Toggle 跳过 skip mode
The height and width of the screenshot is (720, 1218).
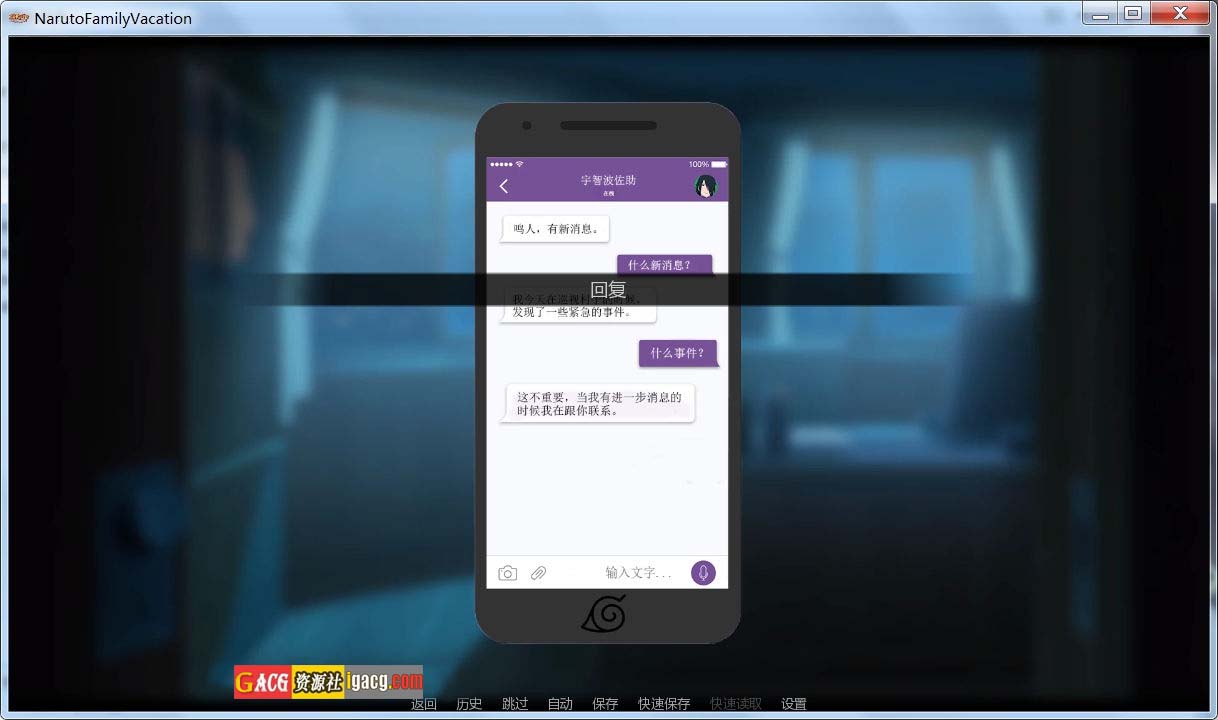(515, 704)
